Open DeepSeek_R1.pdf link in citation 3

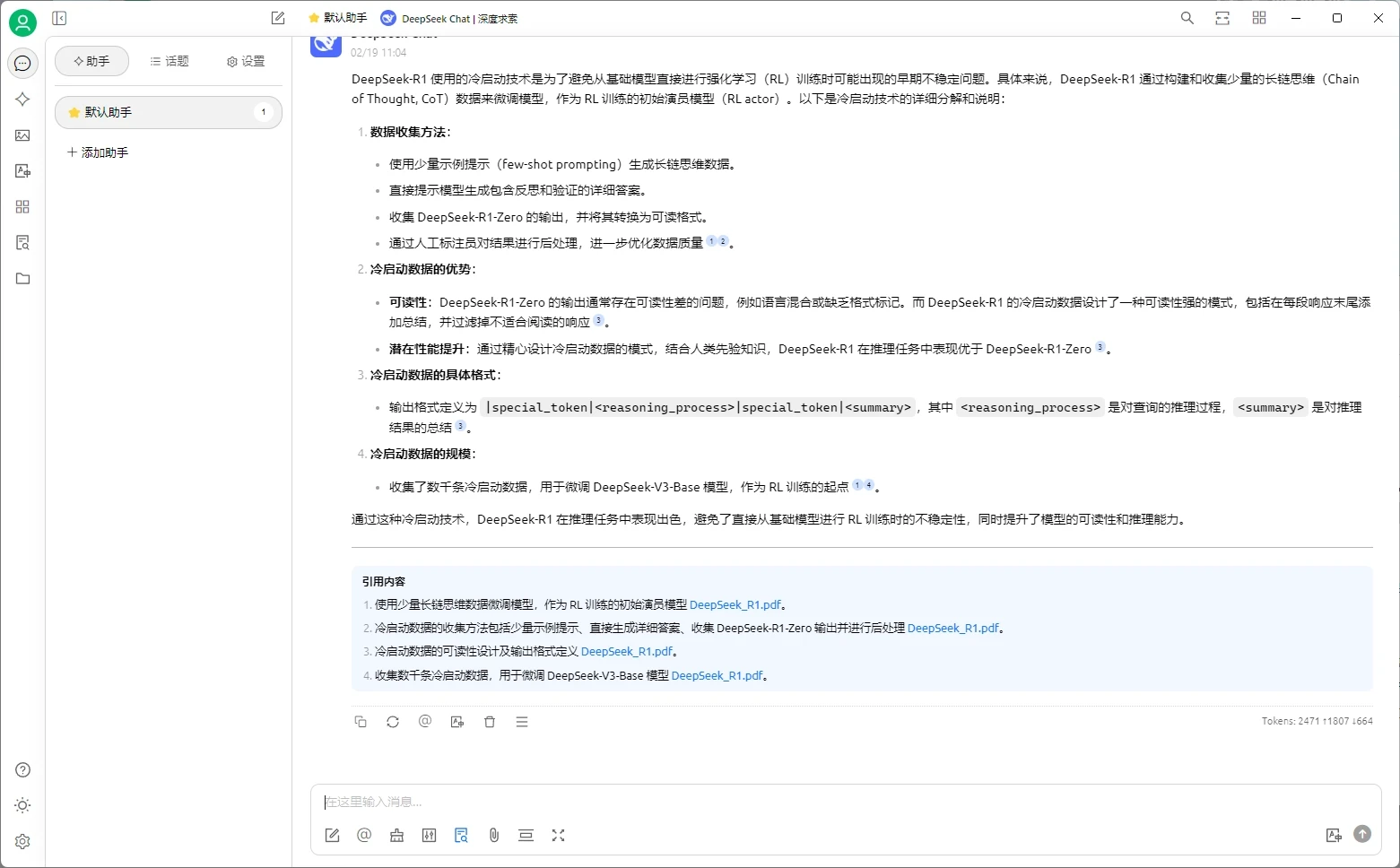point(627,652)
